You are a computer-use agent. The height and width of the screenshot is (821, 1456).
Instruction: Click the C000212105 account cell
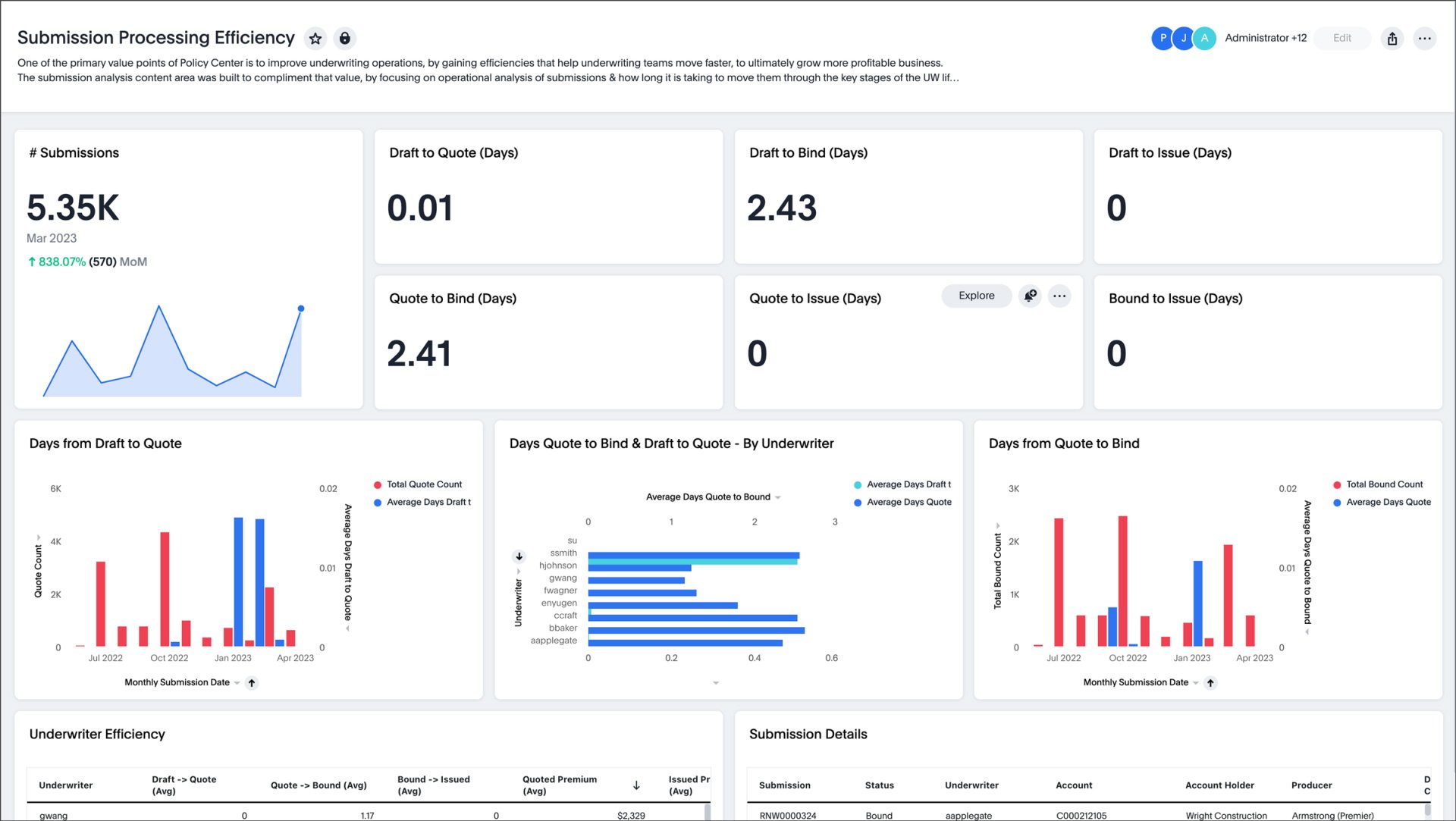click(x=1081, y=816)
